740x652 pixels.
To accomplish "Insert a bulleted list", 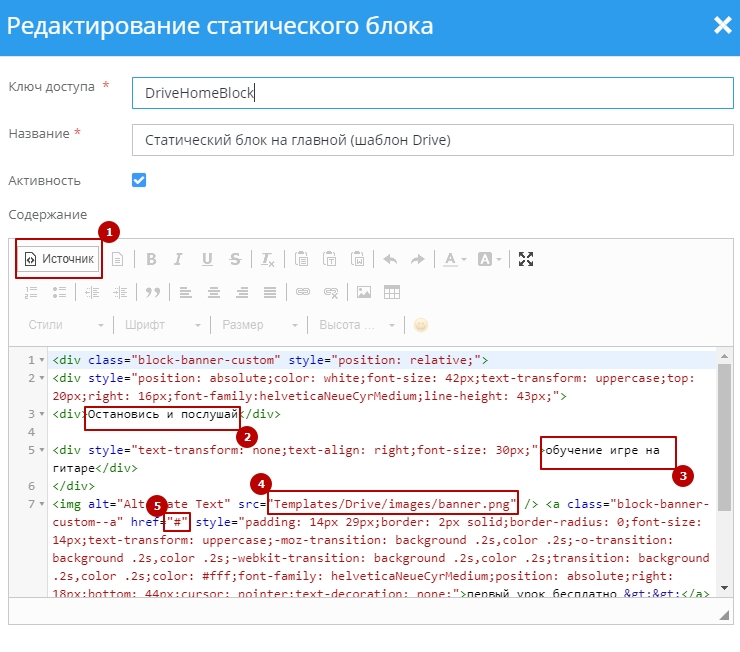I will tap(59, 293).
